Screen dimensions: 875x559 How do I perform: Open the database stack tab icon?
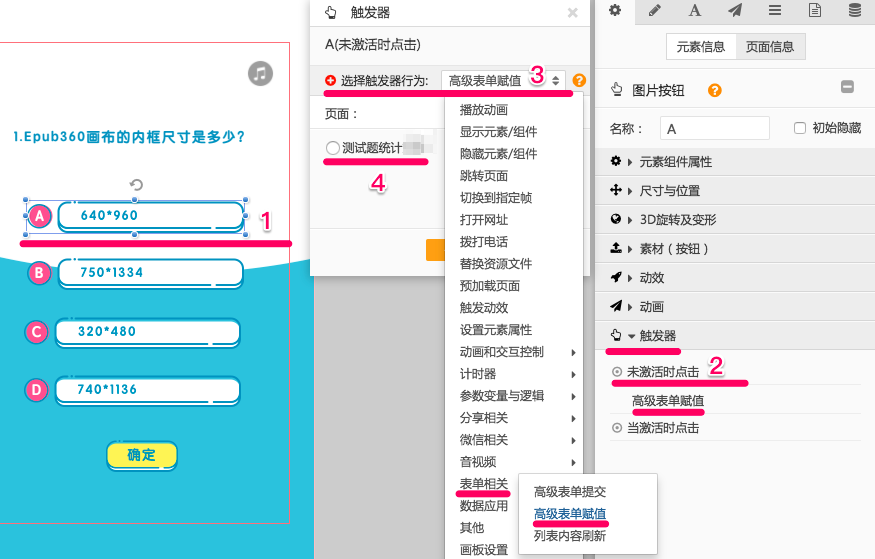click(854, 11)
